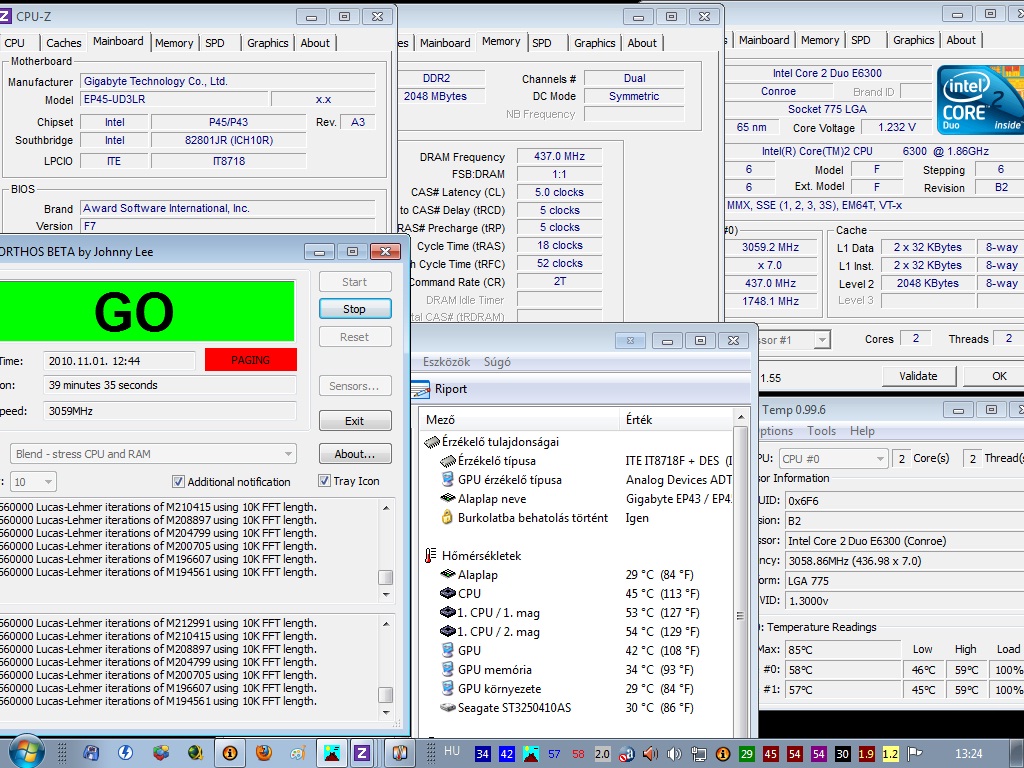Click the Orthos speed field 3059MHz
This screenshot has height=768, width=1024.
pyautogui.click(x=169, y=411)
